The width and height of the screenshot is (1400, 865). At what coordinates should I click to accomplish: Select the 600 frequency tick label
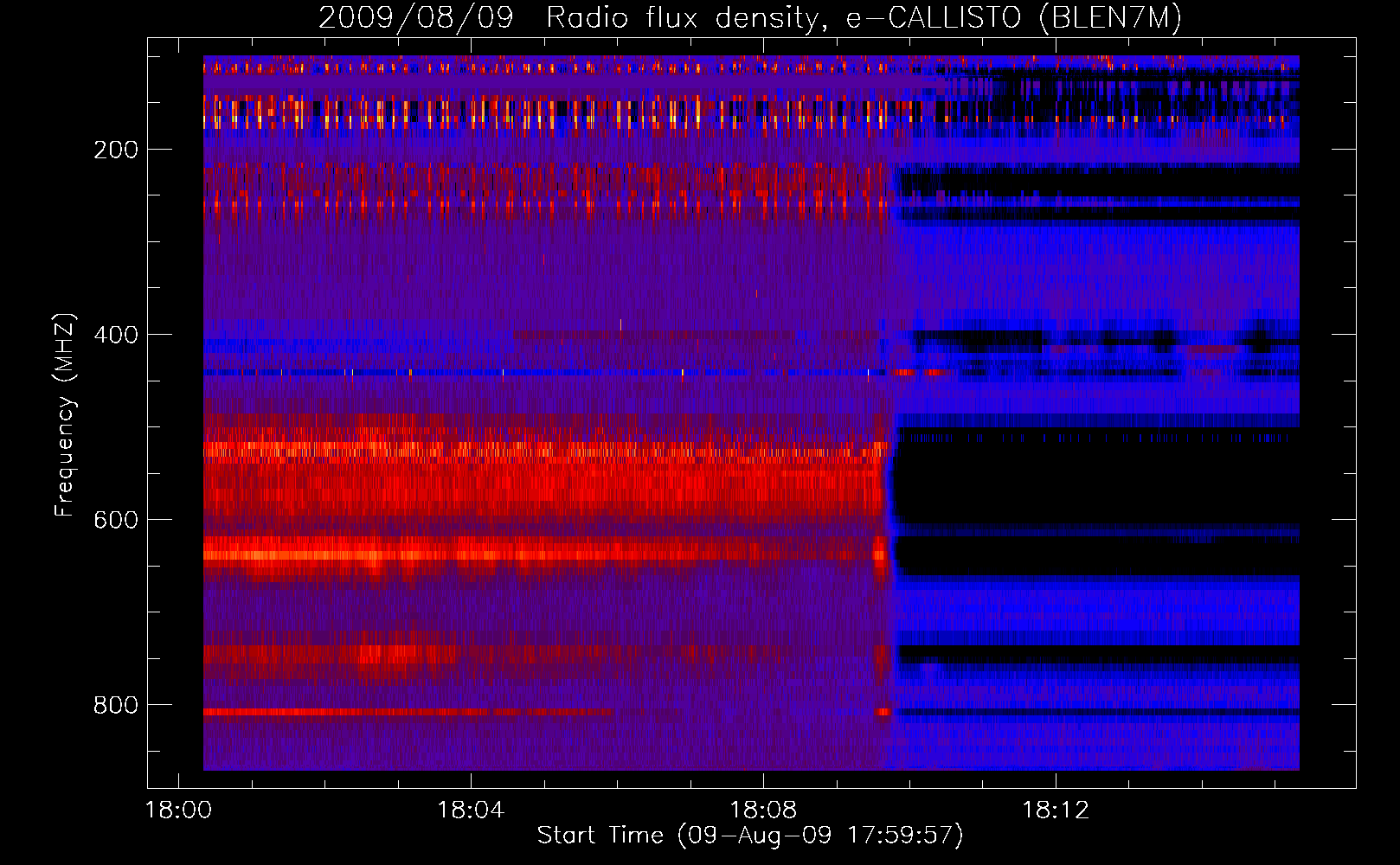[116, 520]
